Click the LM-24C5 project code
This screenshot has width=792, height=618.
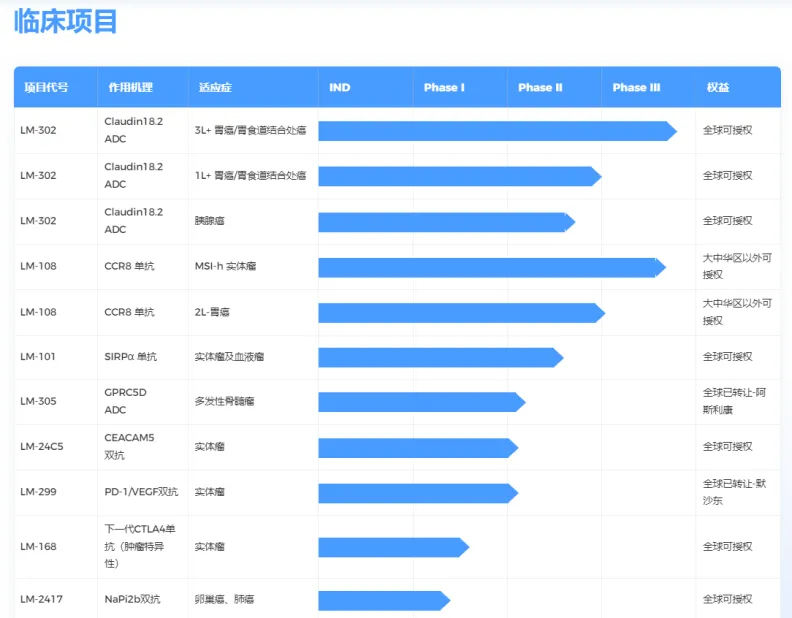(x=41, y=447)
